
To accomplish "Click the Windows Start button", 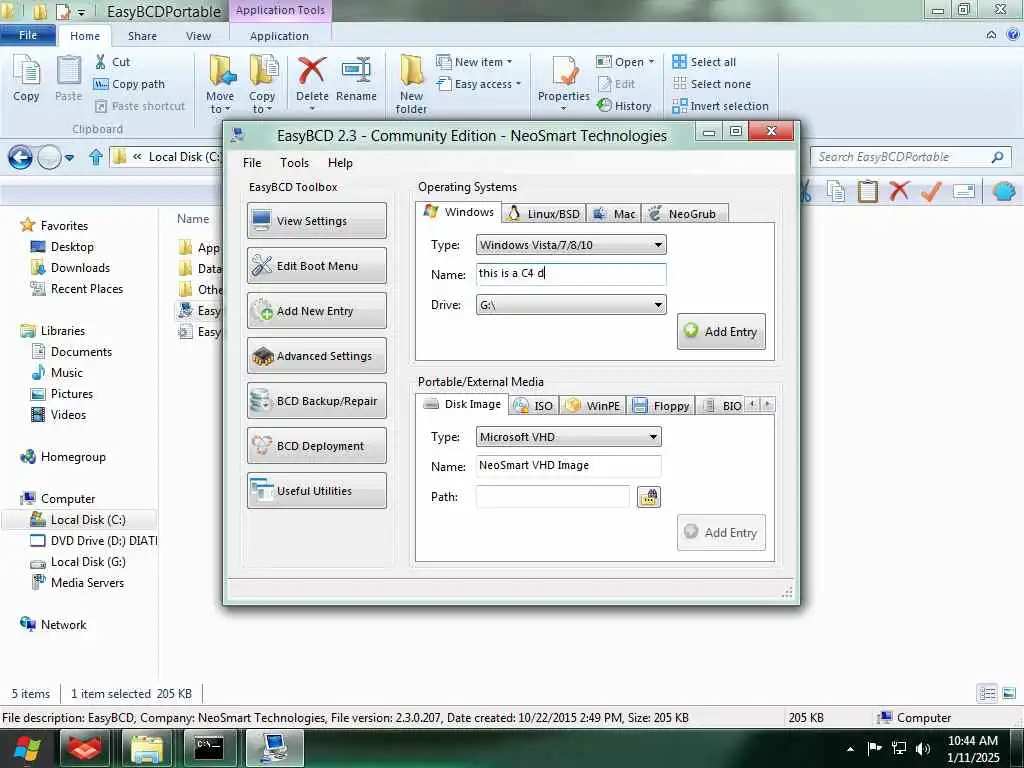I will (27, 749).
